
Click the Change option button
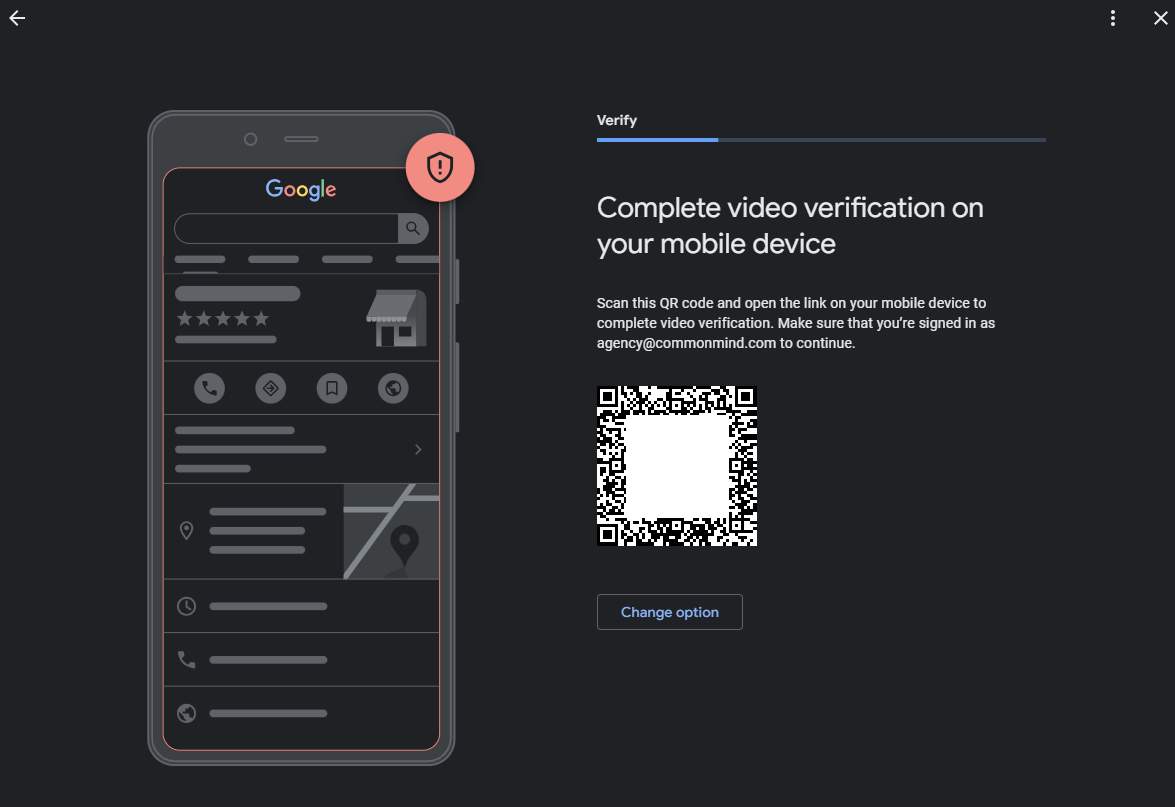669,612
